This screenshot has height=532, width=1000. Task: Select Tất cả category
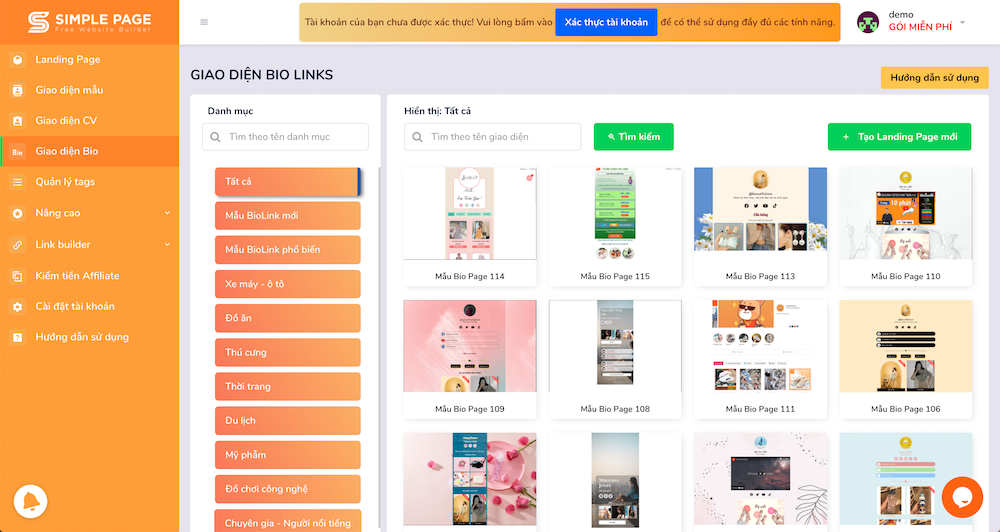pos(288,181)
